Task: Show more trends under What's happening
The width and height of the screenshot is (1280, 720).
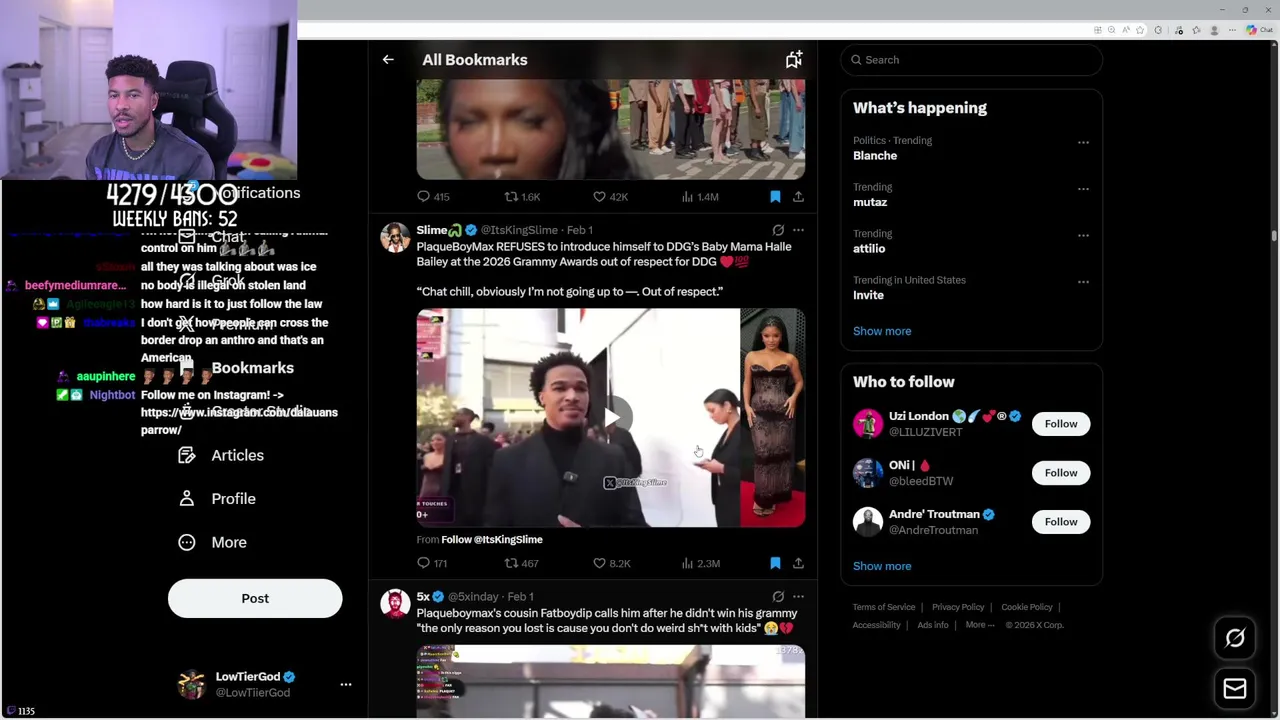Action: coord(882,331)
